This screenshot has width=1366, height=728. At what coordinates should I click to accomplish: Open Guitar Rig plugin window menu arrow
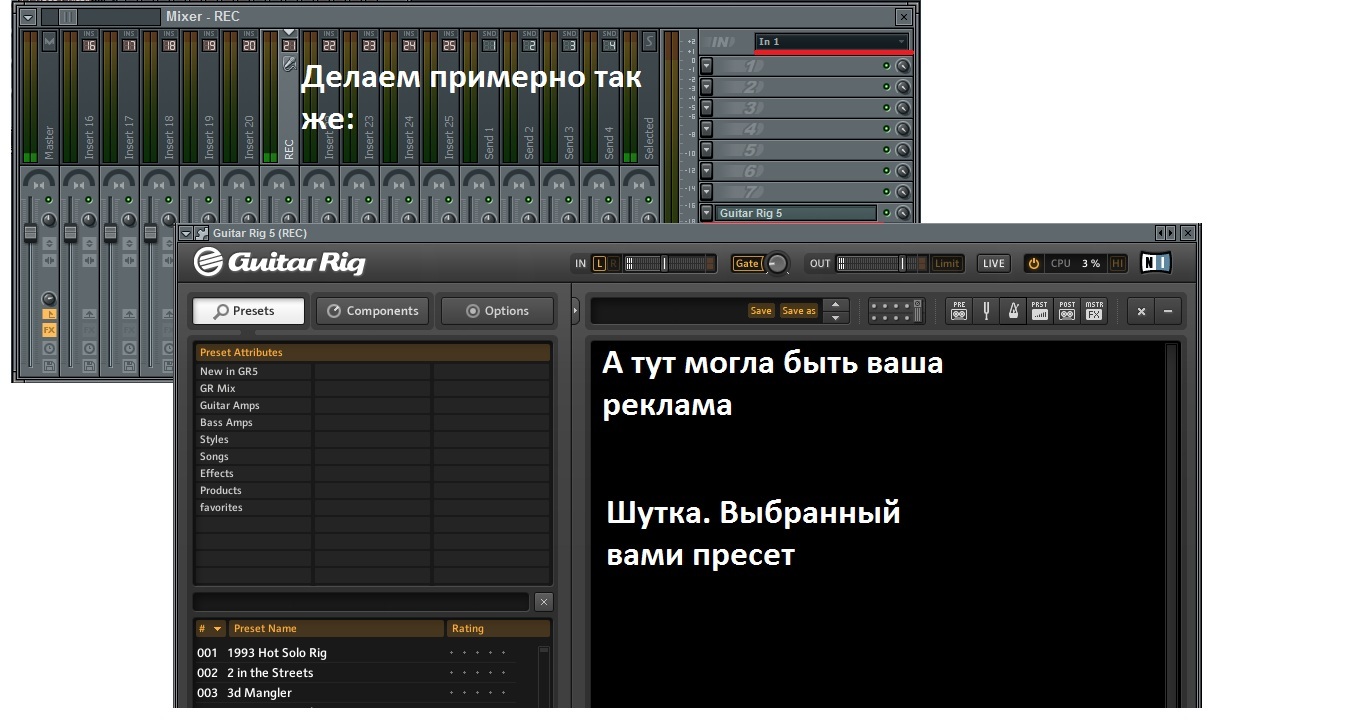click(186, 233)
